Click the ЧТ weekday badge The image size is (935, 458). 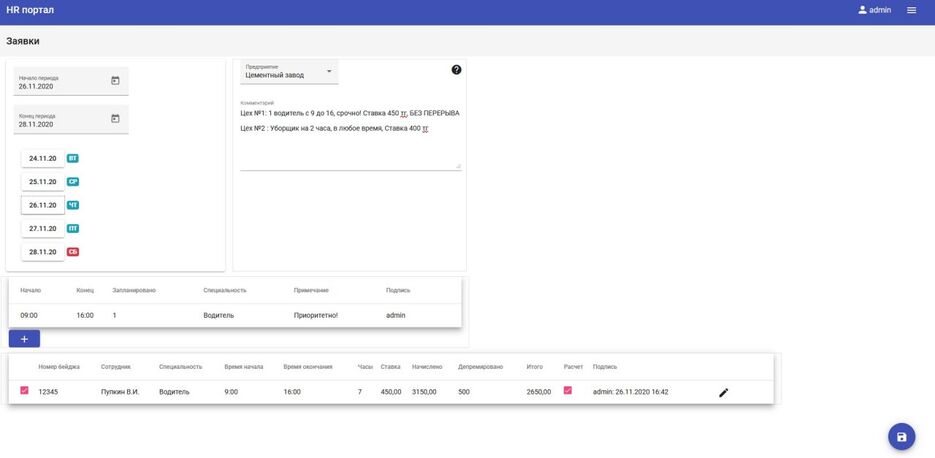click(73, 205)
